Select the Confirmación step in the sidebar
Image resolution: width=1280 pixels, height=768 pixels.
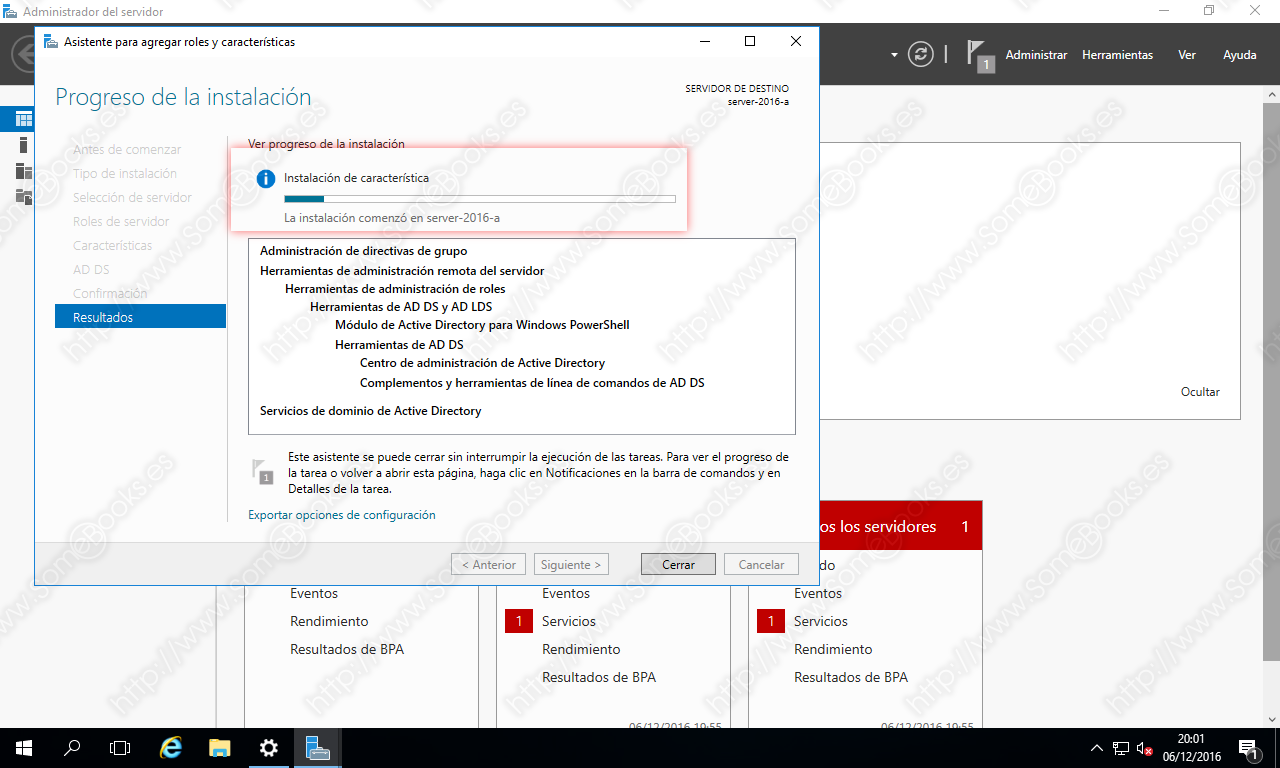[110, 293]
